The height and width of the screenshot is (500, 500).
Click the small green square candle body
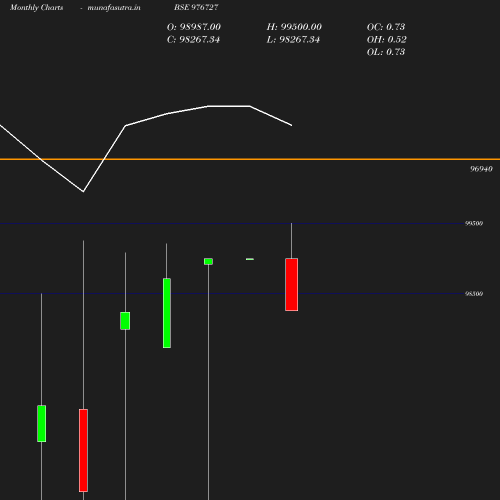tap(208, 262)
